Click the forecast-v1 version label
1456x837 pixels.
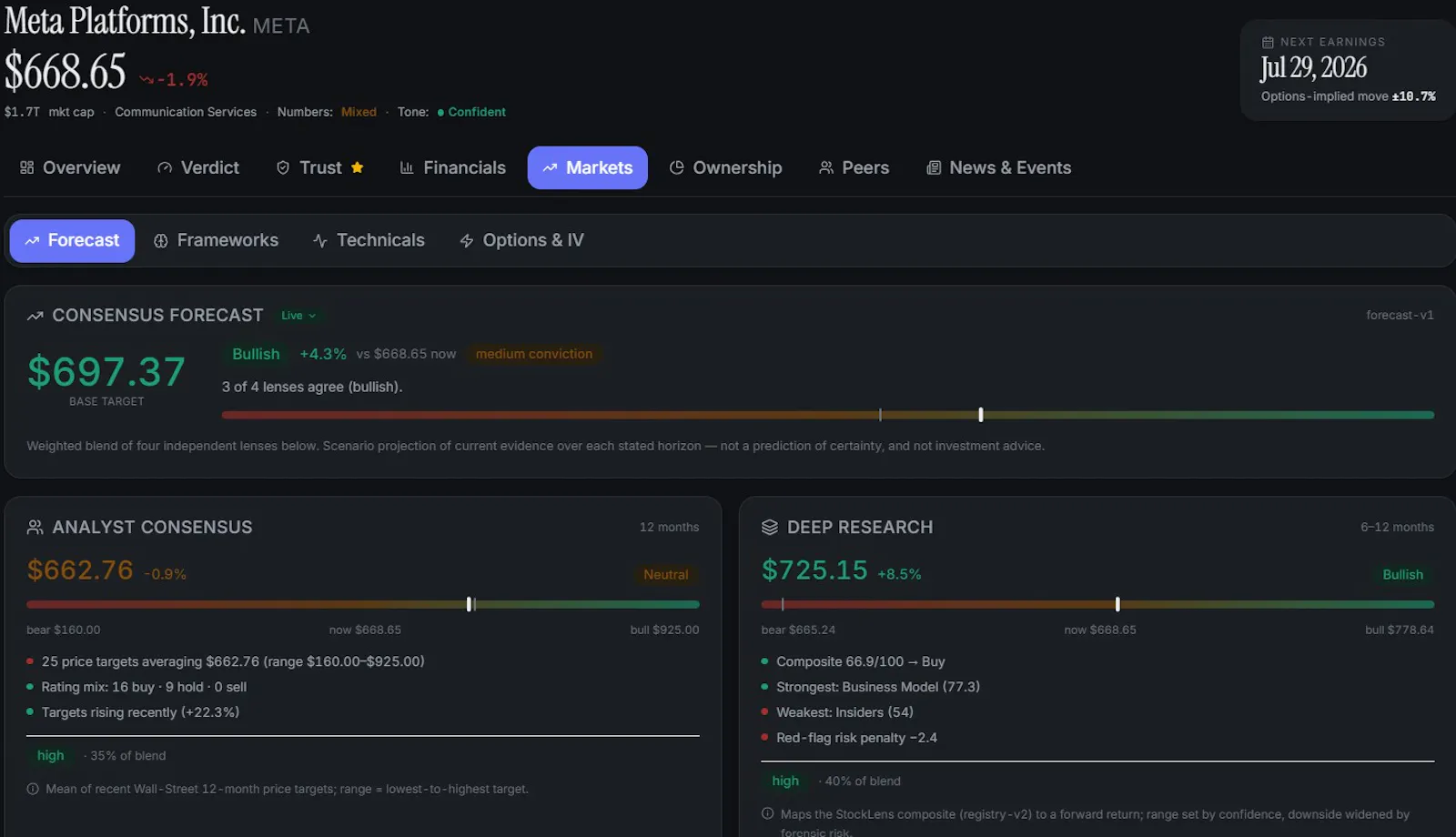[1400, 315]
